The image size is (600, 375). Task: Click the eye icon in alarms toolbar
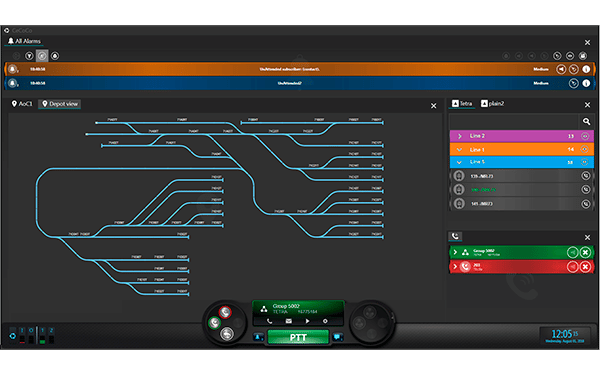tap(570, 56)
